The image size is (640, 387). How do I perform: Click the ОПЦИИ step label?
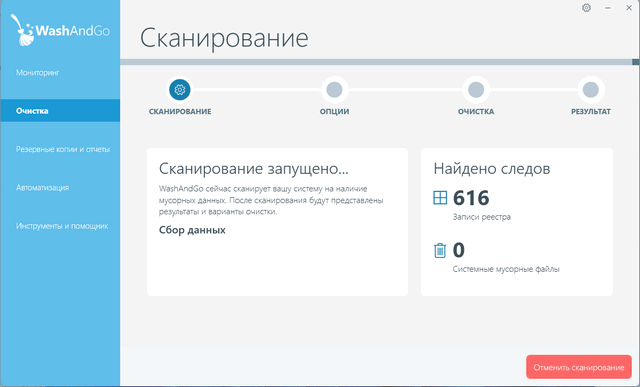pyautogui.click(x=334, y=111)
